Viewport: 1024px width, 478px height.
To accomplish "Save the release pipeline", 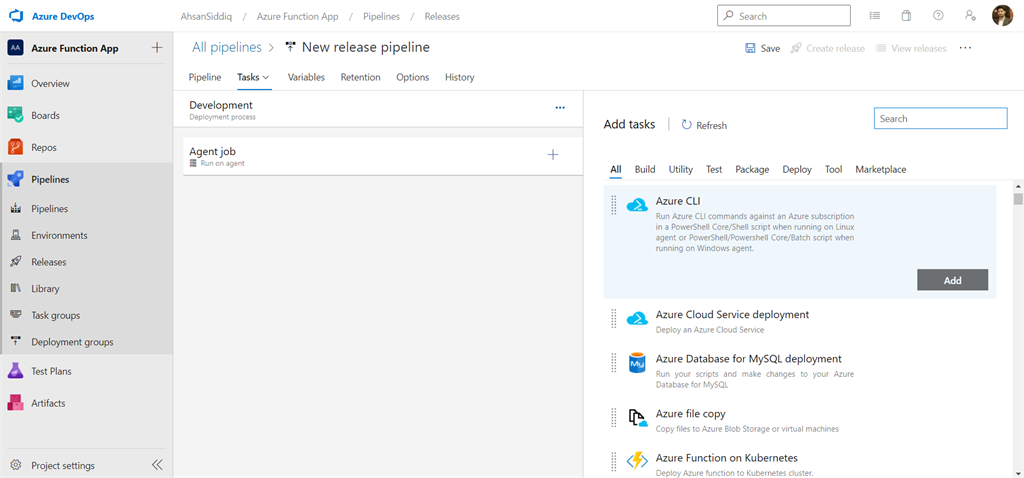I will [763, 48].
